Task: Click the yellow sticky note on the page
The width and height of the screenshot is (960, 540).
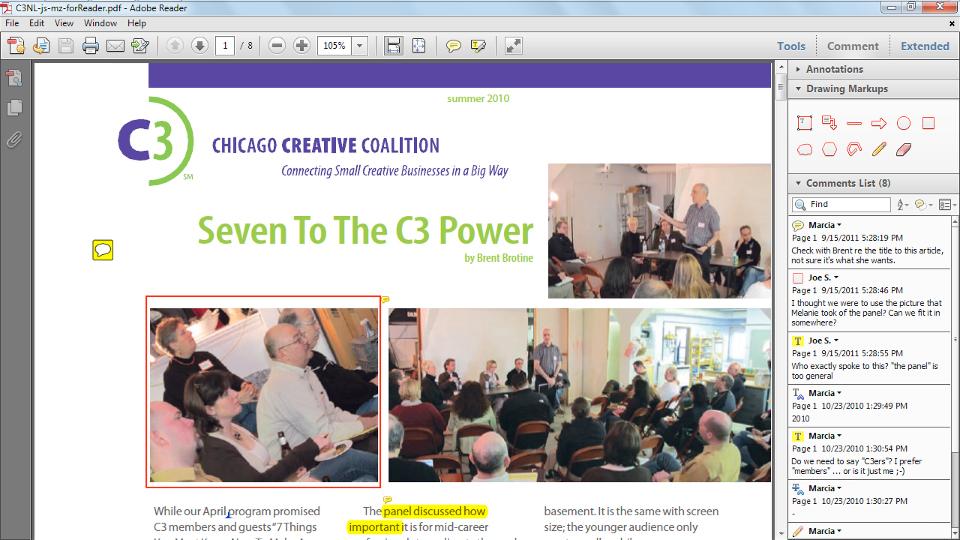Action: [x=103, y=250]
